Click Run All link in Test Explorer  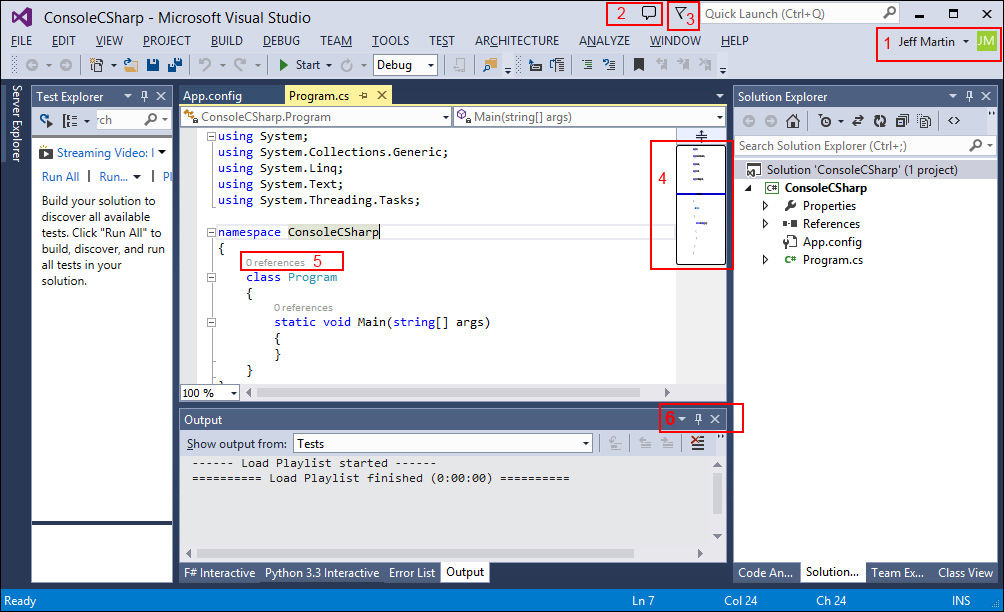tap(61, 177)
